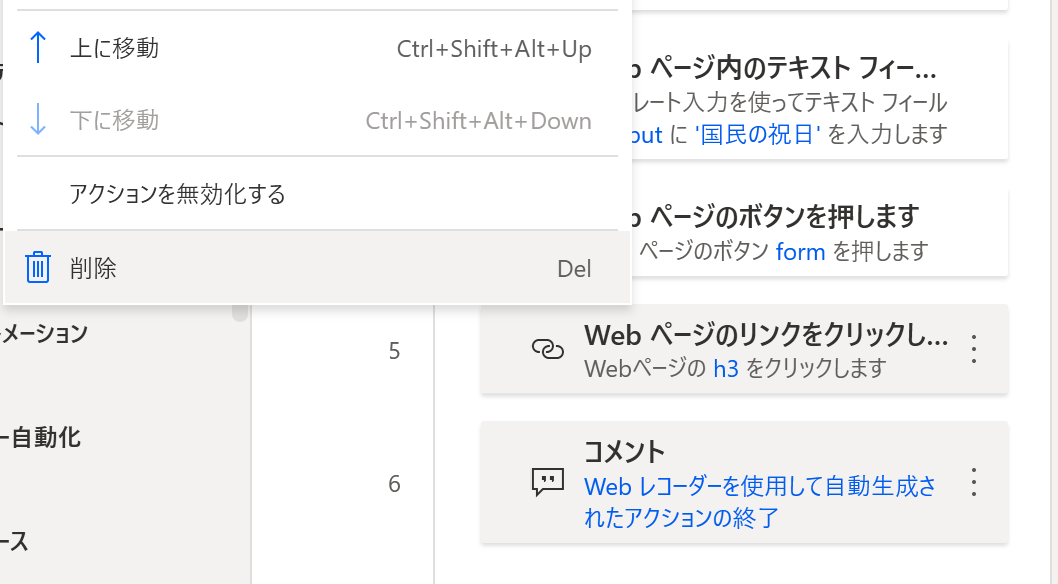
Task: Open the h3 element link
Action: pos(726,369)
